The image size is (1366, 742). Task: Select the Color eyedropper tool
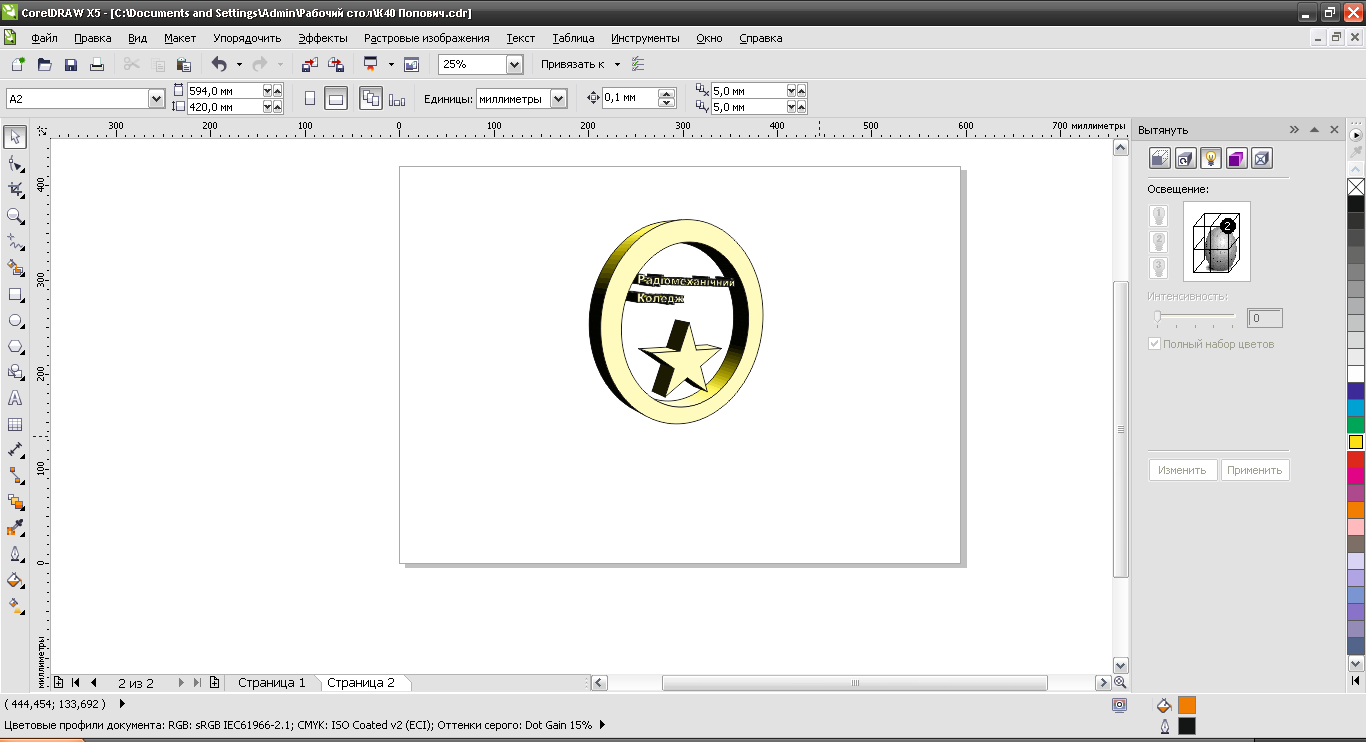15,528
